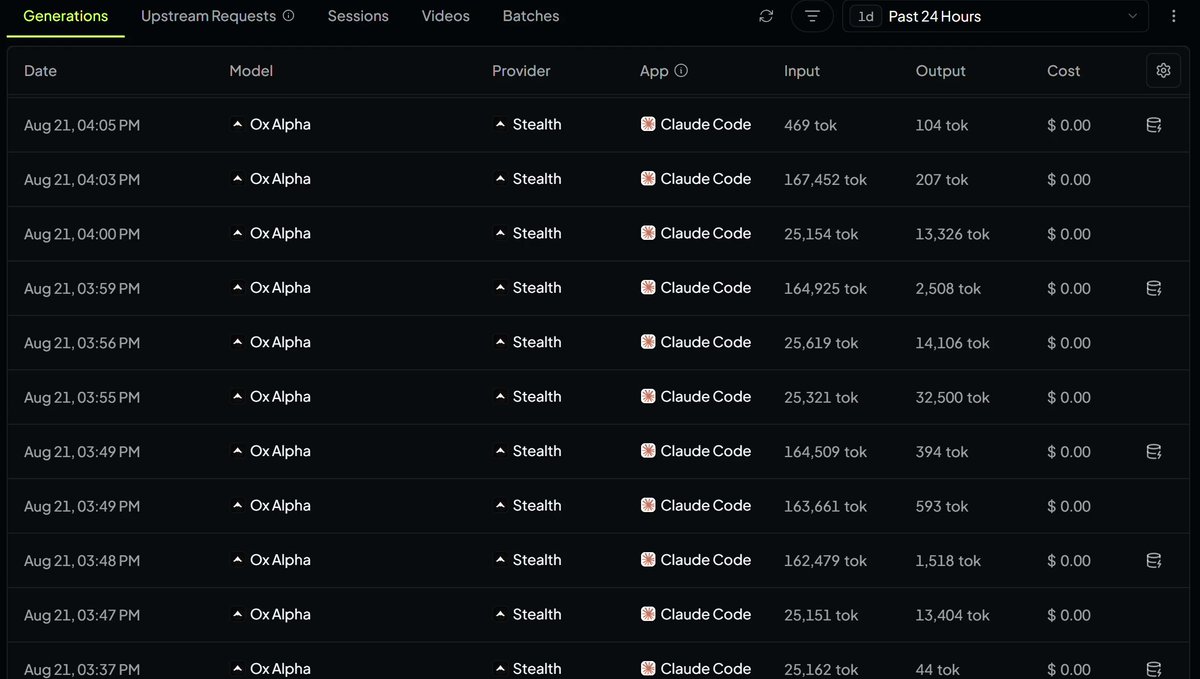Open the filter options button
The width and height of the screenshot is (1200, 679).
[x=812, y=16]
